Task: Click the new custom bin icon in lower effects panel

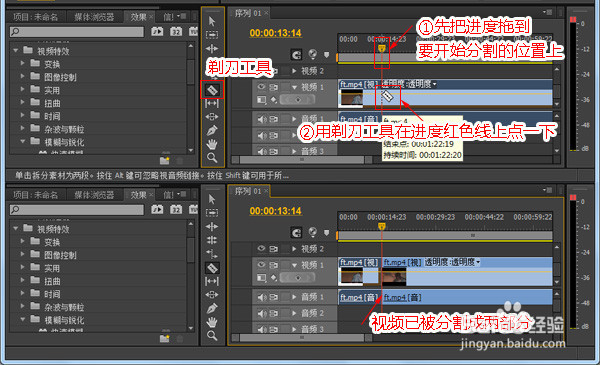Action: pyautogui.click(x=165, y=338)
